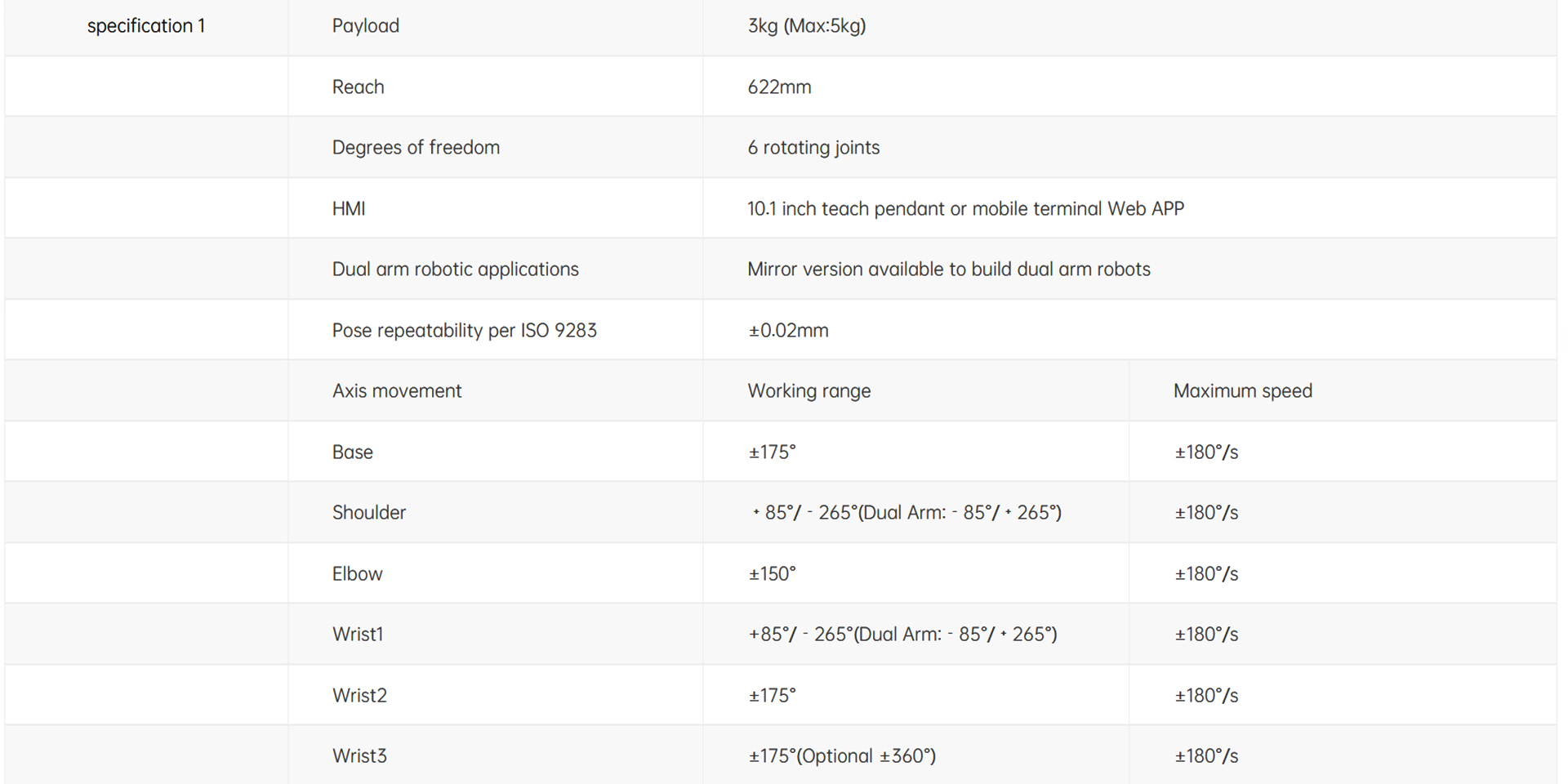Select the "3kg (Max:5kg)" value
The height and width of the screenshot is (784, 1568).
(806, 26)
